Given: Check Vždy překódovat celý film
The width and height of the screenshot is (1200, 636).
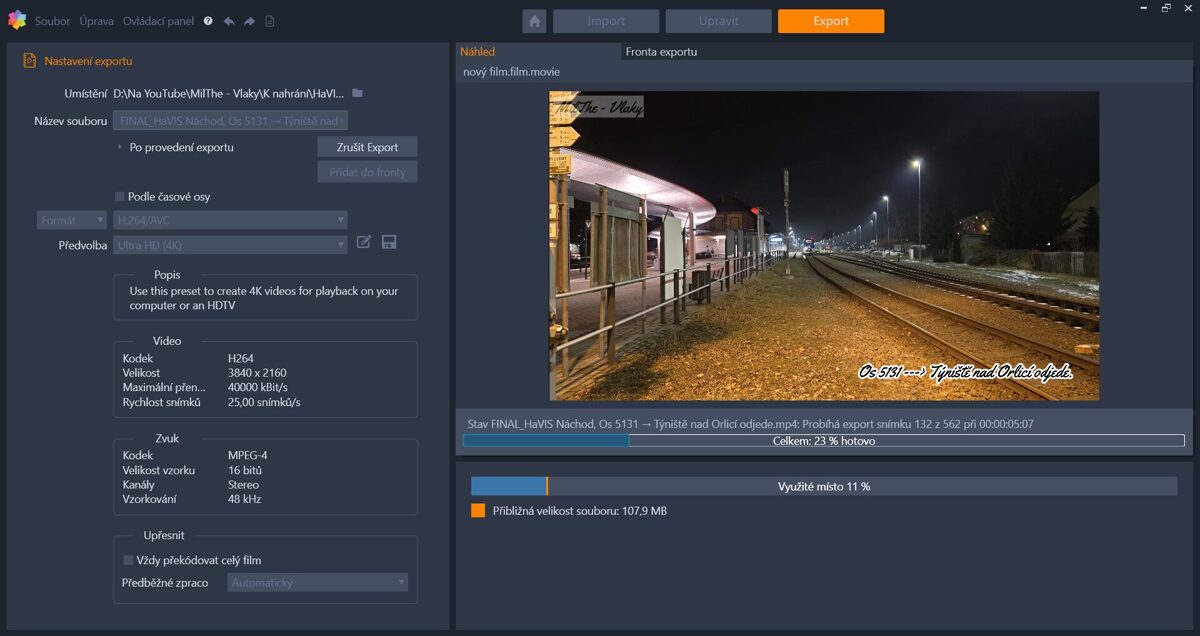Looking at the screenshot, I should click(x=126, y=560).
